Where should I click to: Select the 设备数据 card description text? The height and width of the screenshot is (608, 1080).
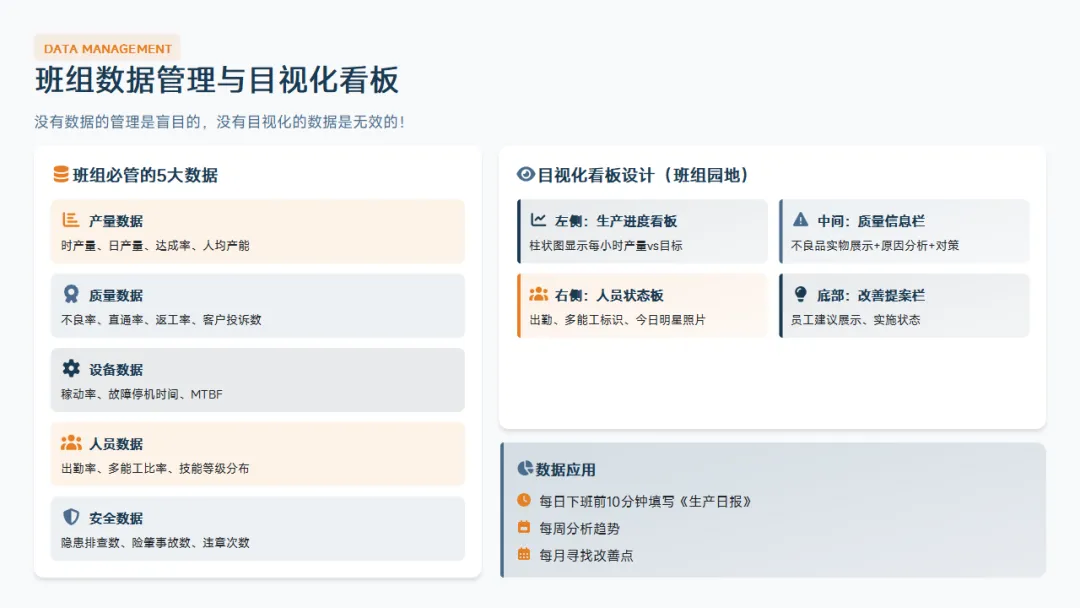[x=142, y=394]
